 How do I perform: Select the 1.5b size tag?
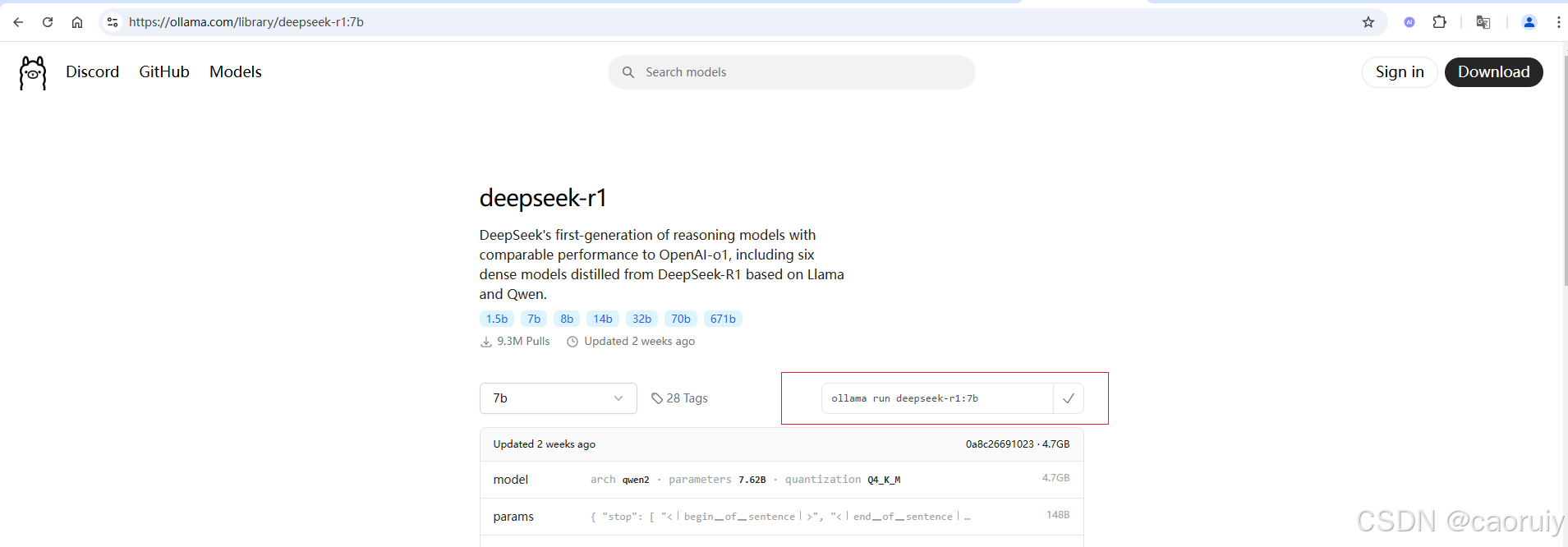tap(497, 319)
